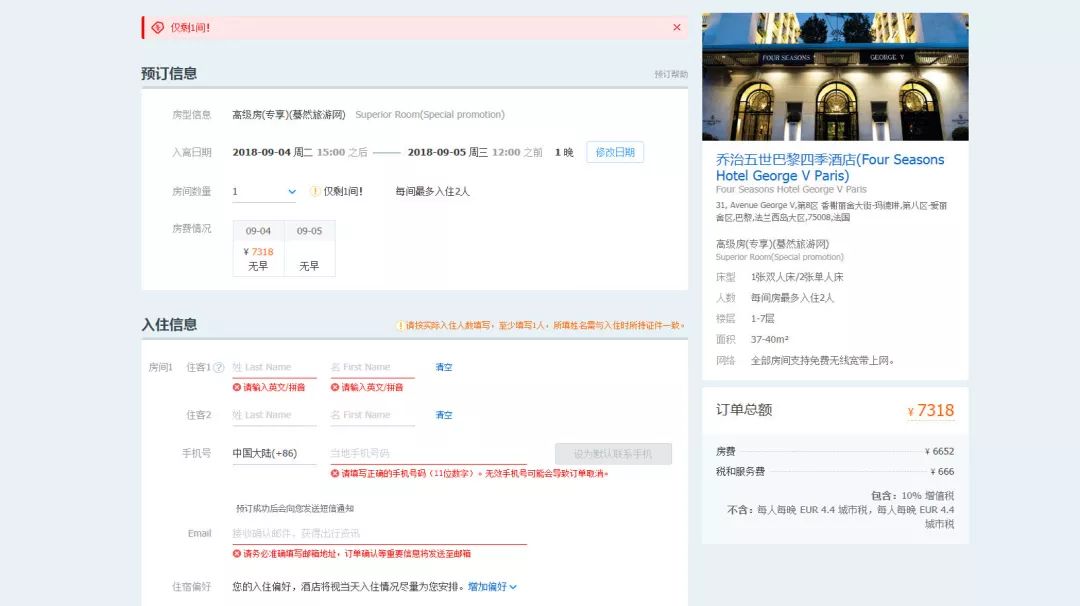Click the 修改日期 button

point(614,152)
